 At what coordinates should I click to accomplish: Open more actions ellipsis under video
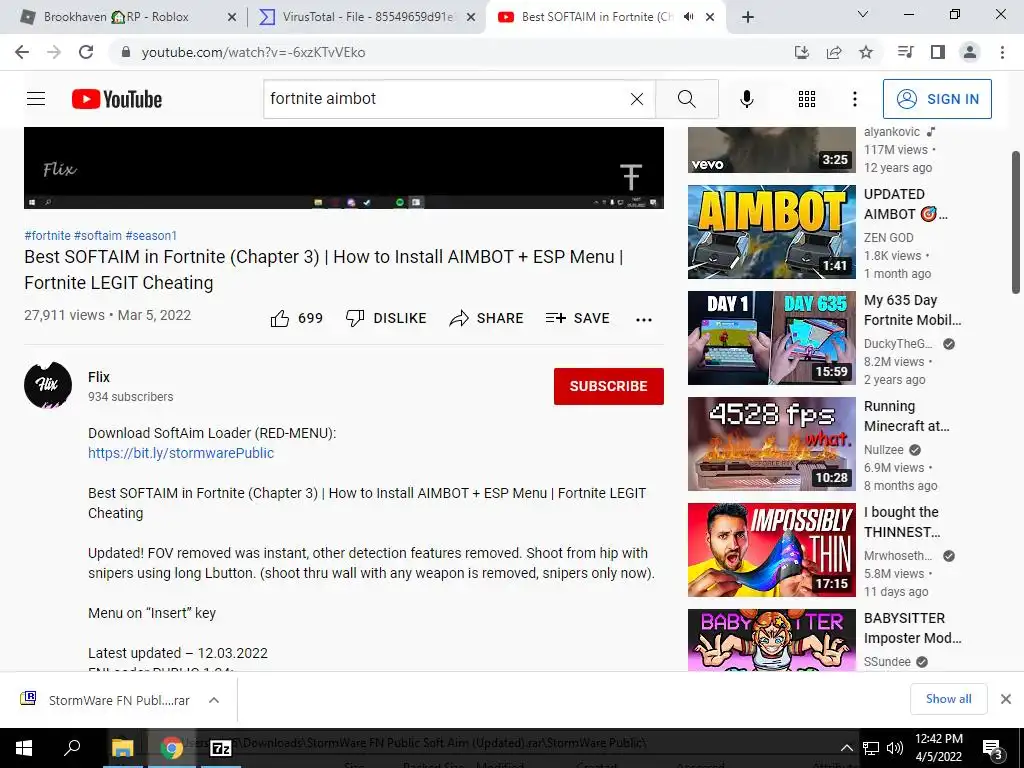pos(644,319)
